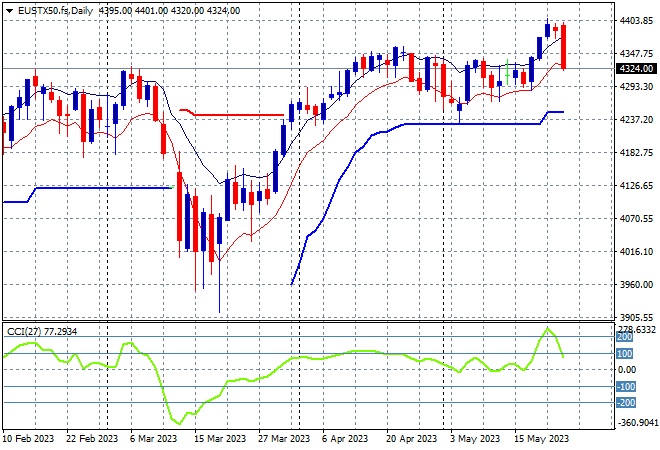Click the 15 Mar 2023 date label
660x450 pixels.
click(x=220, y=439)
